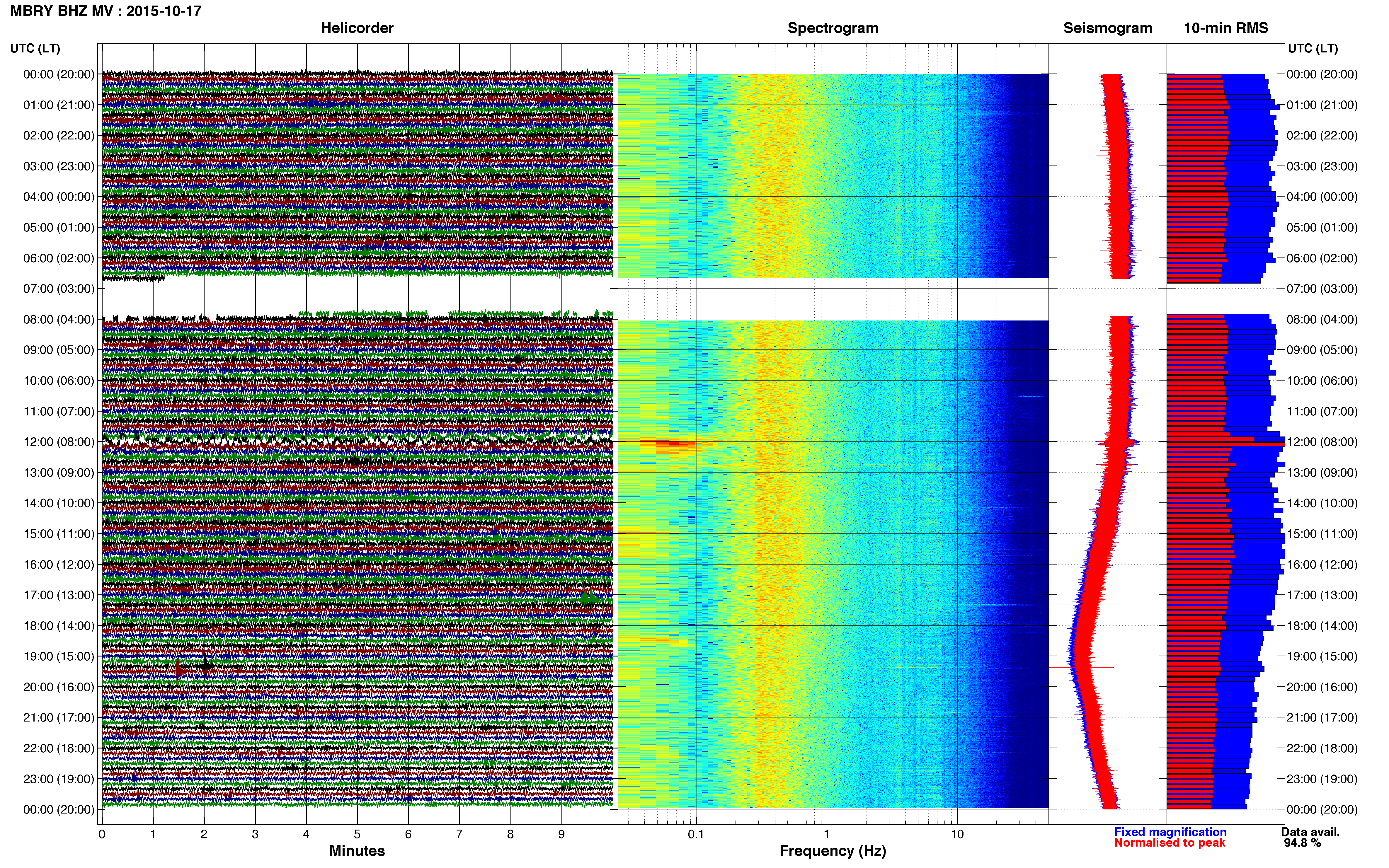
Task: Click the right '14:00 (10:00)' time label
Action: click(1322, 504)
